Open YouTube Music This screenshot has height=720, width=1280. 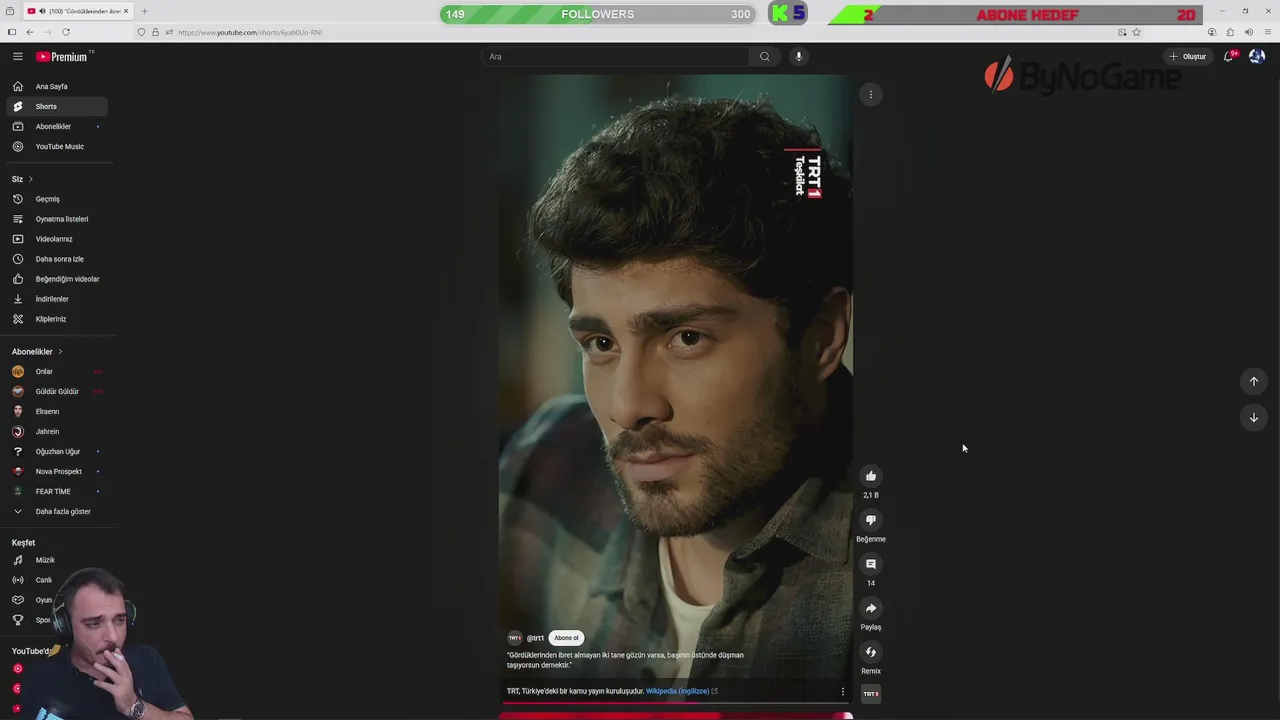pos(57,147)
